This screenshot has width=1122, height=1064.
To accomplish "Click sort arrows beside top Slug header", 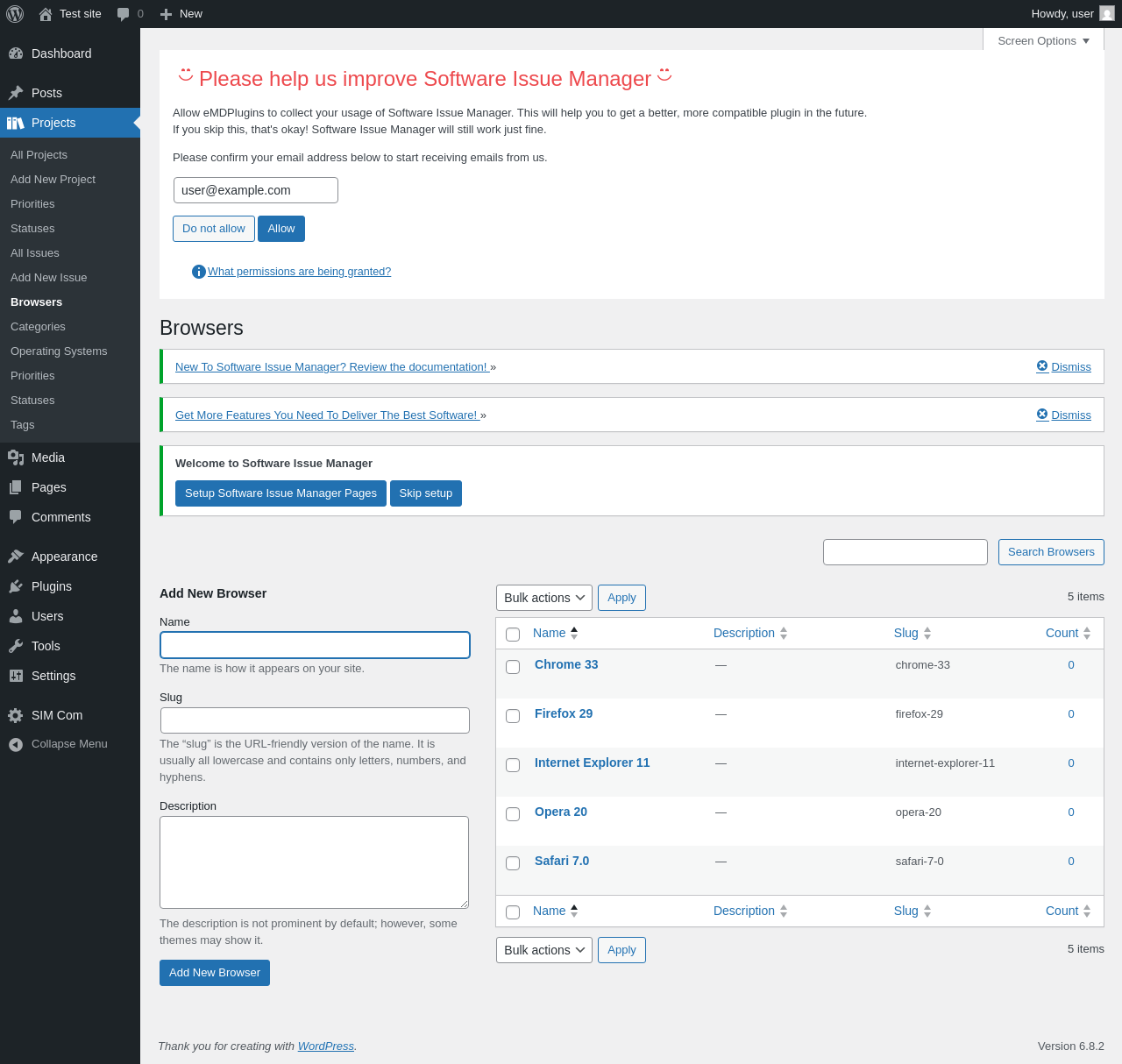I will point(927,633).
